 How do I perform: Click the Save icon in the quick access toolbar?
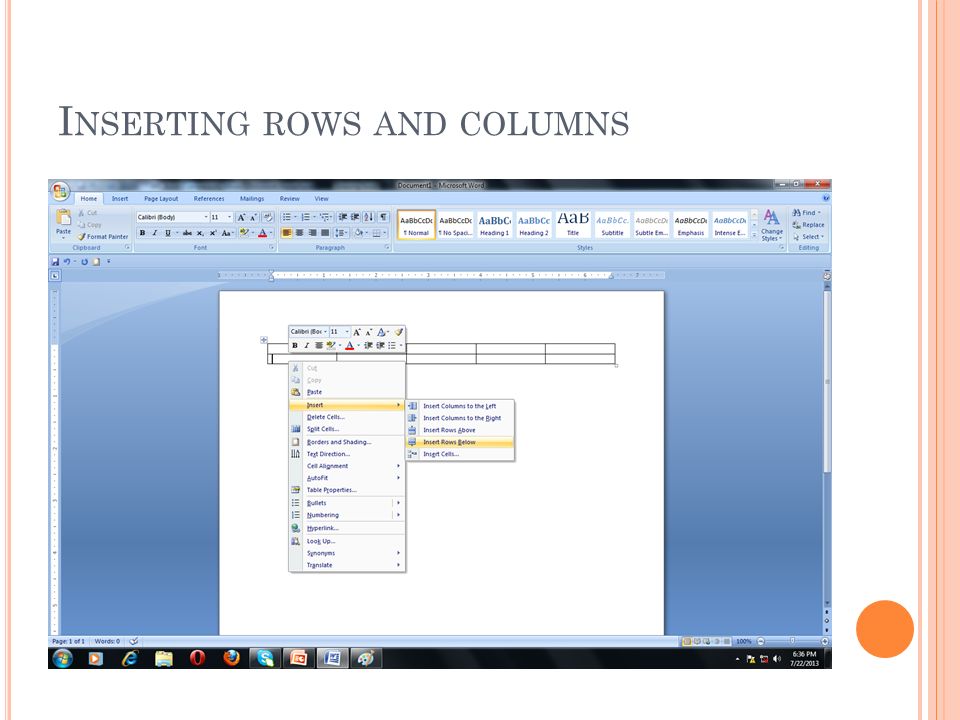pos(55,261)
